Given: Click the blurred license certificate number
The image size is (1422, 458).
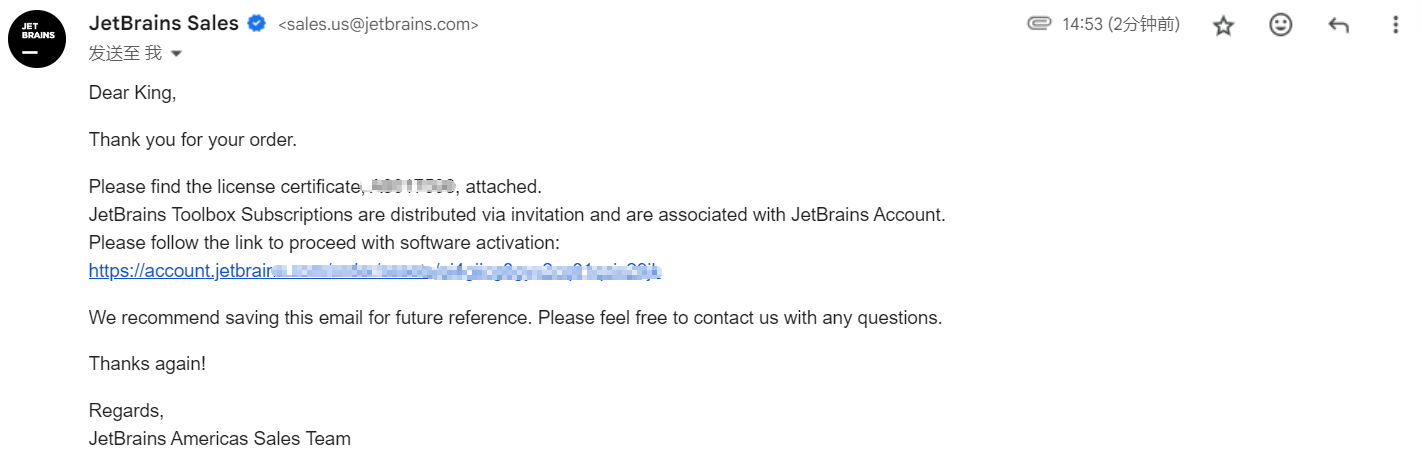Looking at the screenshot, I should [412, 185].
